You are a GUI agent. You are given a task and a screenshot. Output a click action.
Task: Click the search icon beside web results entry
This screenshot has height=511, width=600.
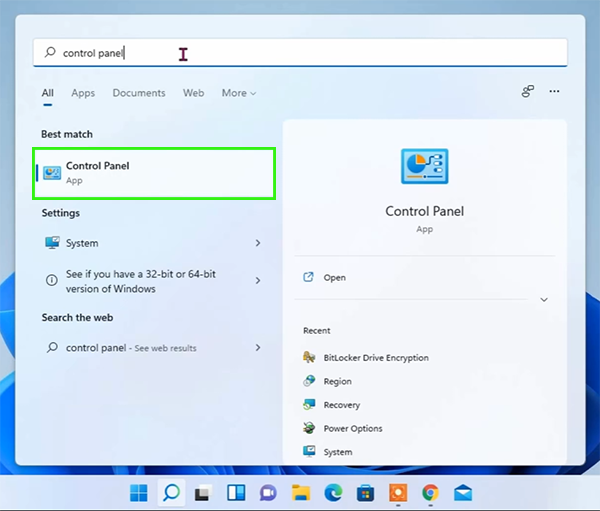[52, 348]
